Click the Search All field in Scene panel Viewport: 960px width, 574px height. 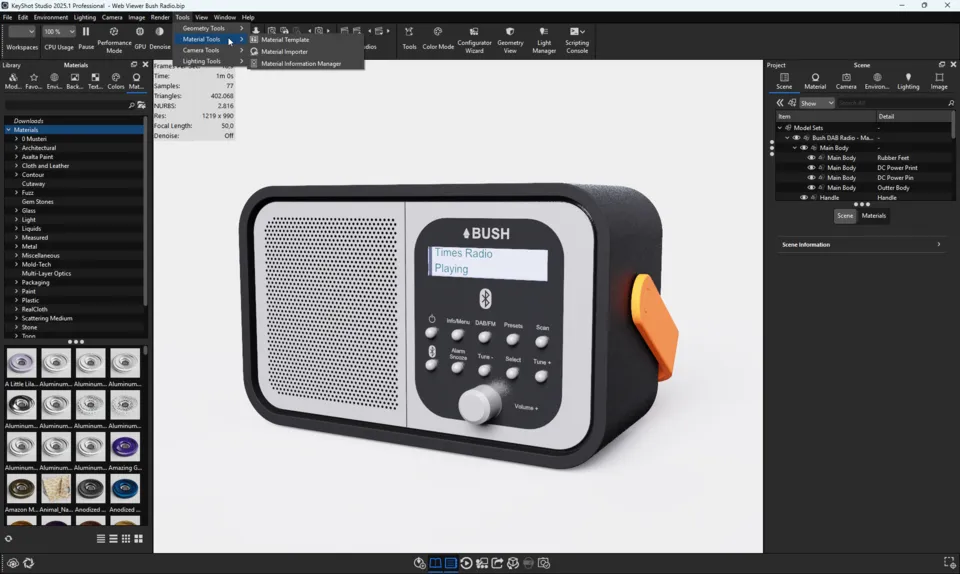(891, 103)
